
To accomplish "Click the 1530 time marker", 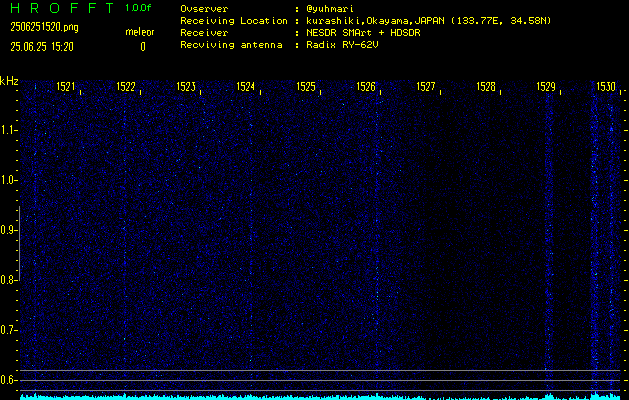I will pyautogui.click(x=606, y=87).
